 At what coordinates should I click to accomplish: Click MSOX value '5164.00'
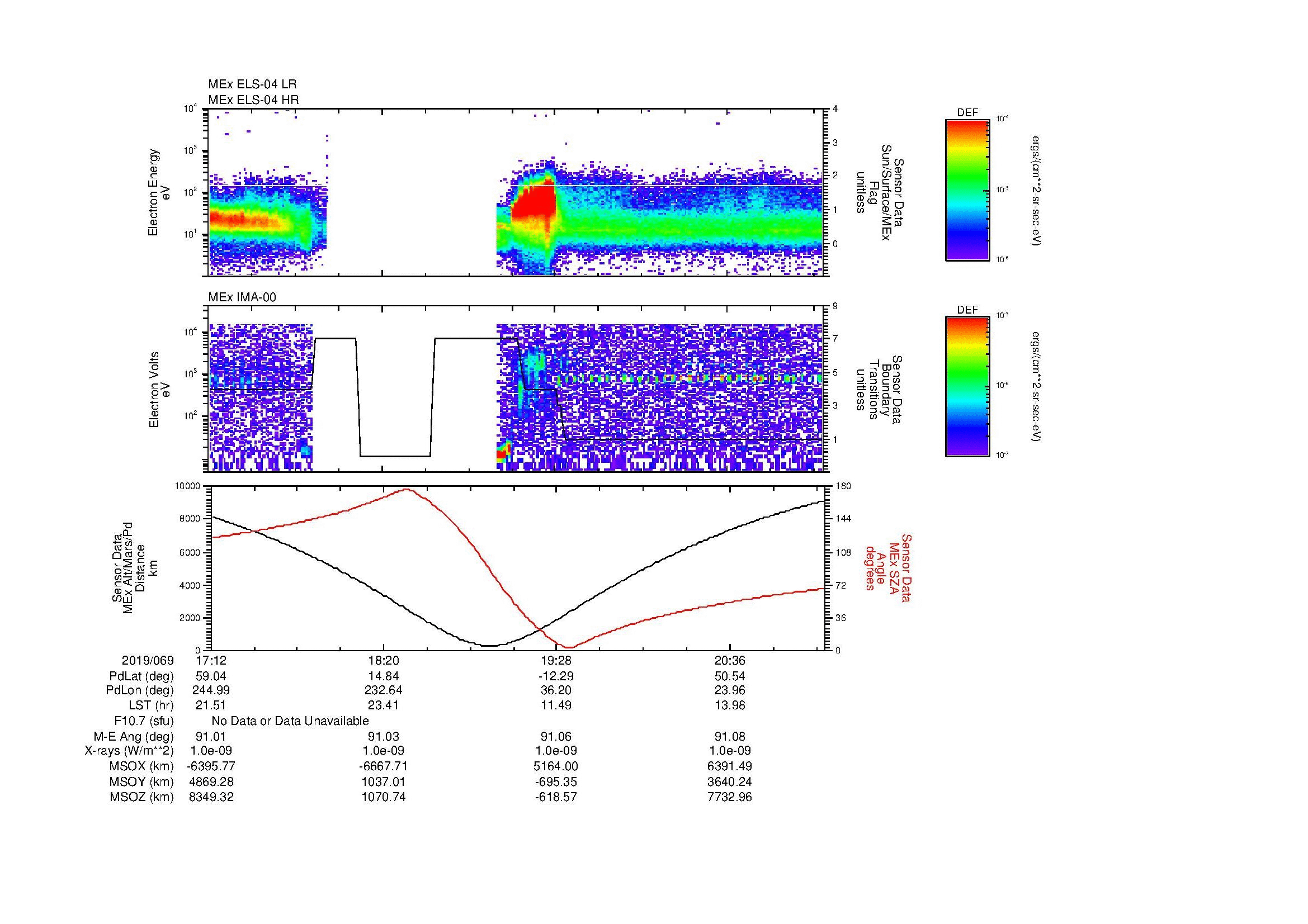[x=556, y=766]
